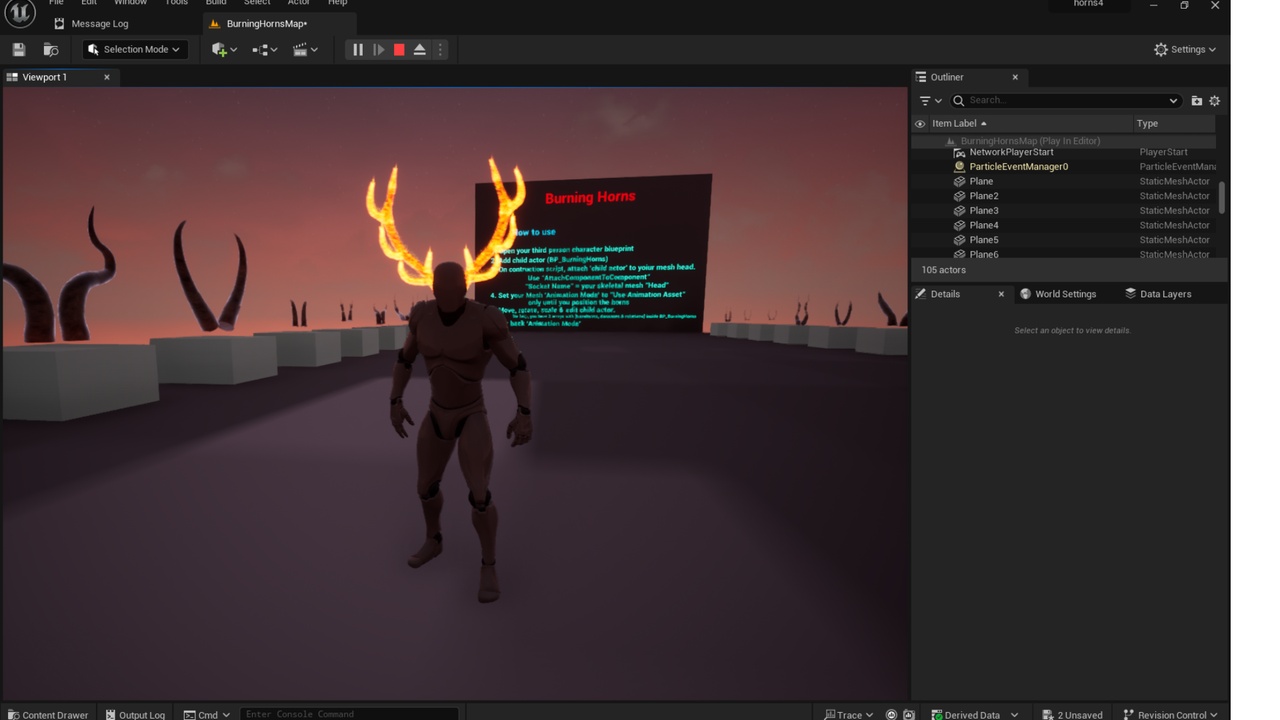Image resolution: width=1280 pixels, height=720 pixels.
Task: Toggle the Outliner visibility eye column header
Action: pos(920,124)
